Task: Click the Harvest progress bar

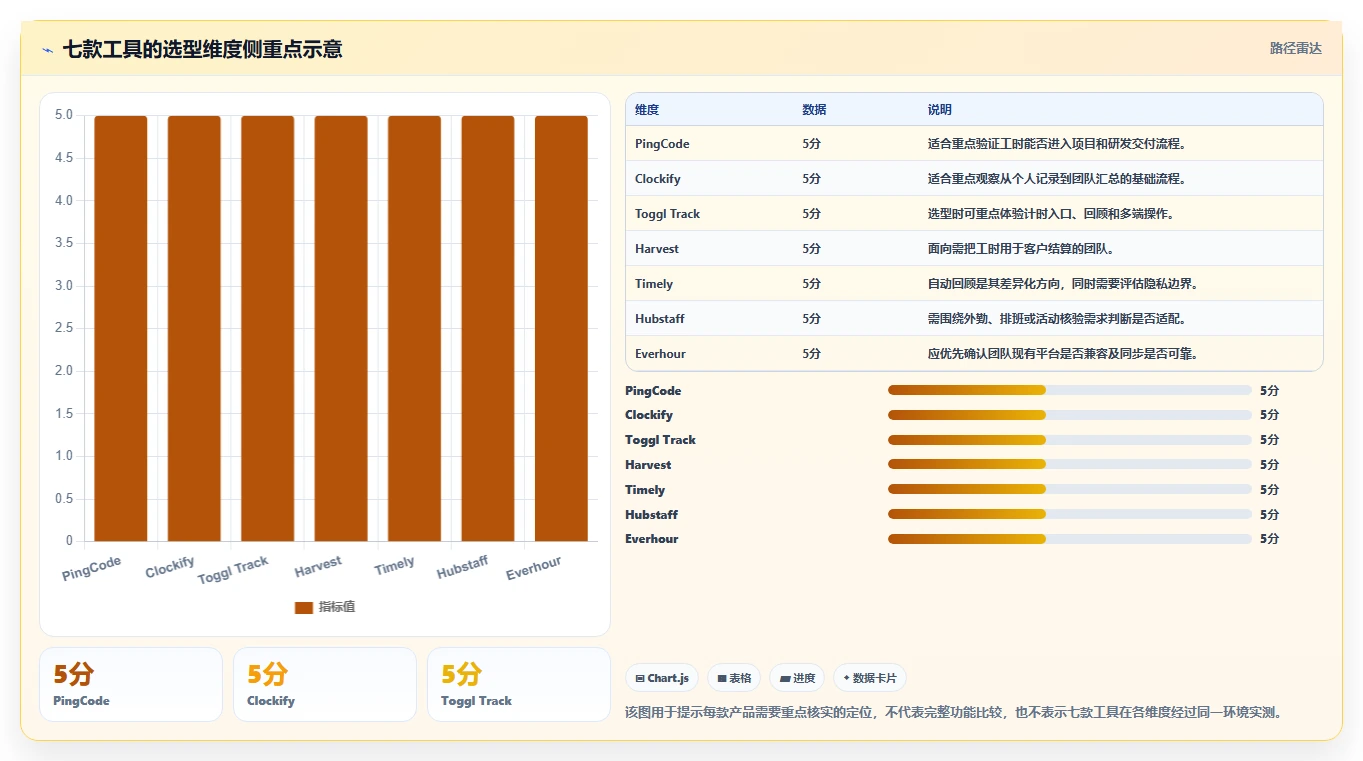Action: click(x=1070, y=465)
